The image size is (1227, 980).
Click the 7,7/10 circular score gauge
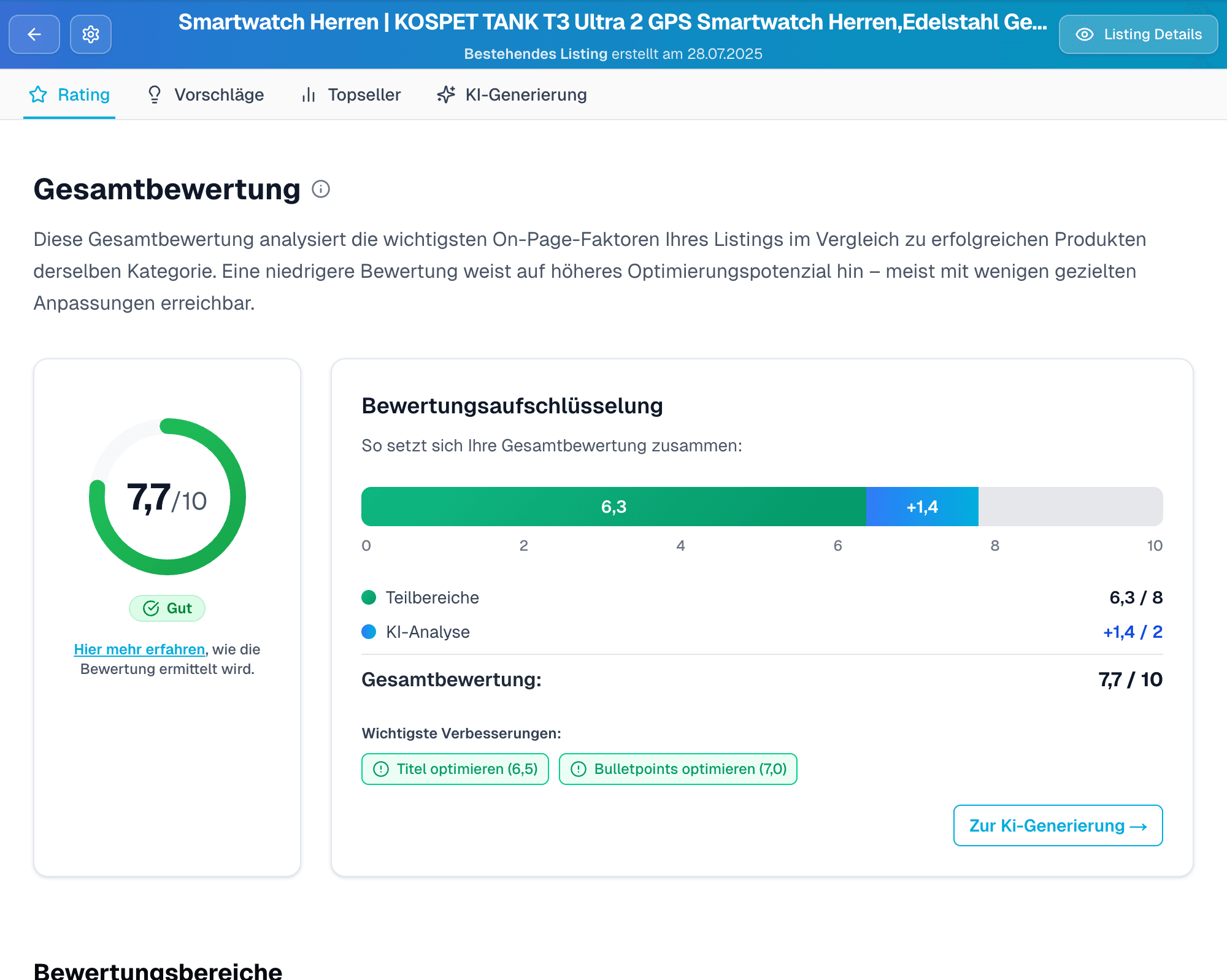[x=167, y=497]
